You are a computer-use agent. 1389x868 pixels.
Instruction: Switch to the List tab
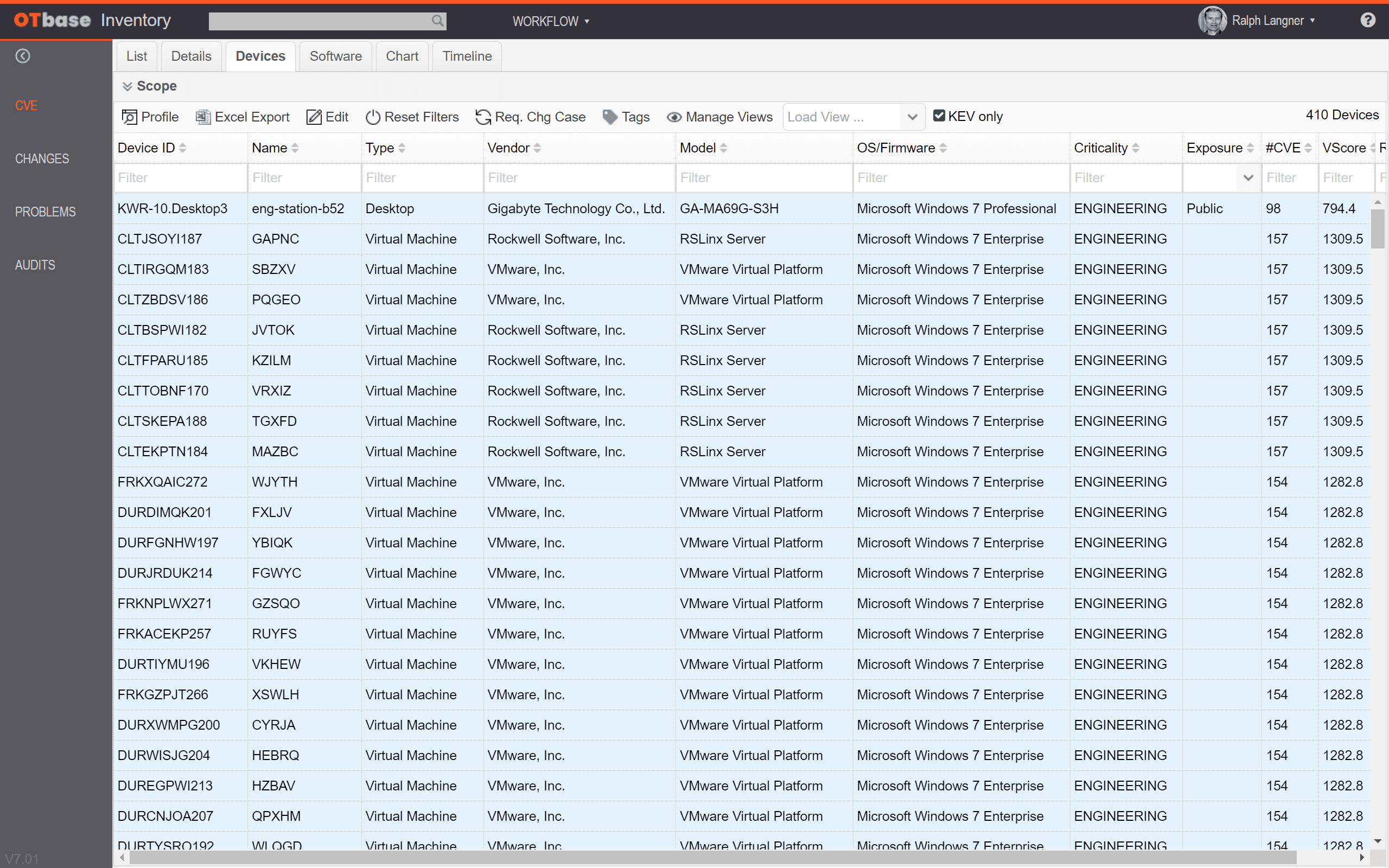tap(137, 56)
